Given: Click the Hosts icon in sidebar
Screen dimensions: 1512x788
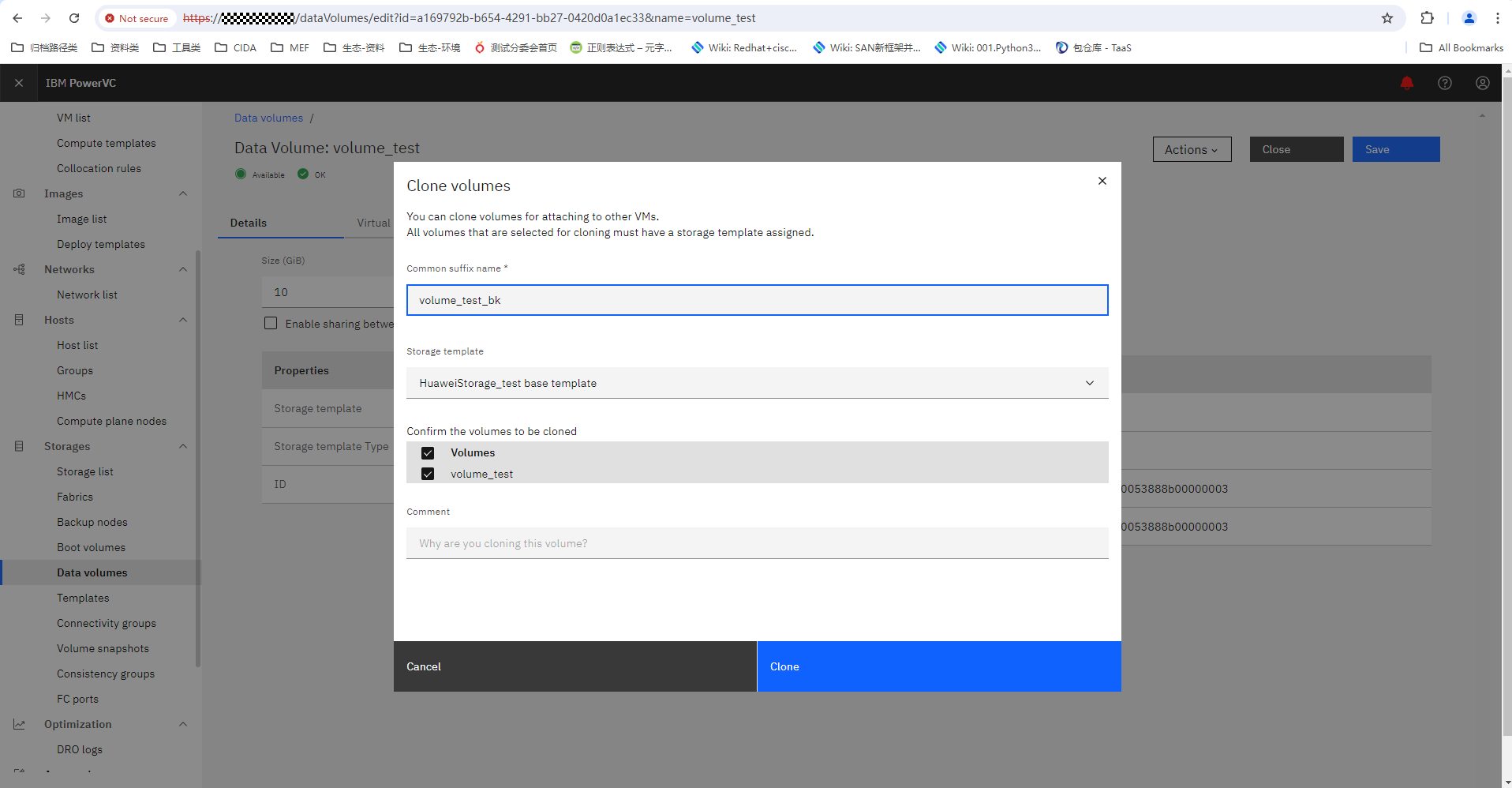Looking at the screenshot, I should coord(19,320).
